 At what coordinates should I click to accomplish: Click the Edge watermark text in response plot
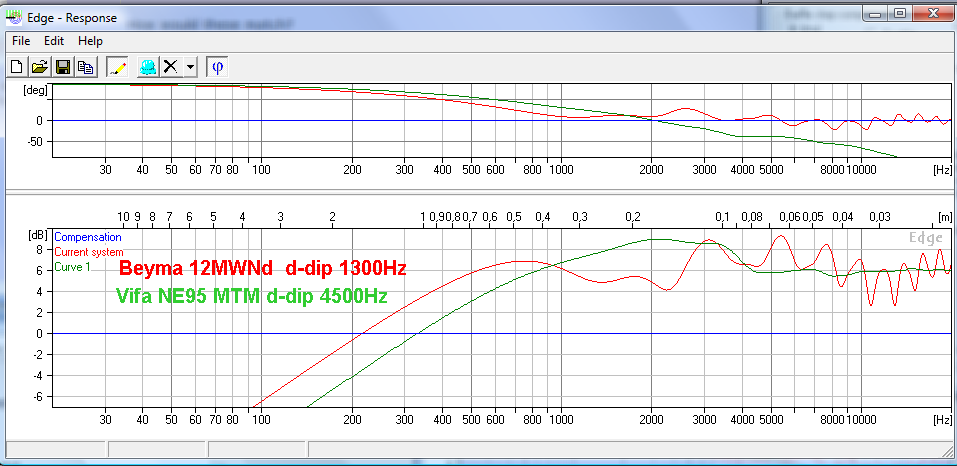click(x=926, y=238)
